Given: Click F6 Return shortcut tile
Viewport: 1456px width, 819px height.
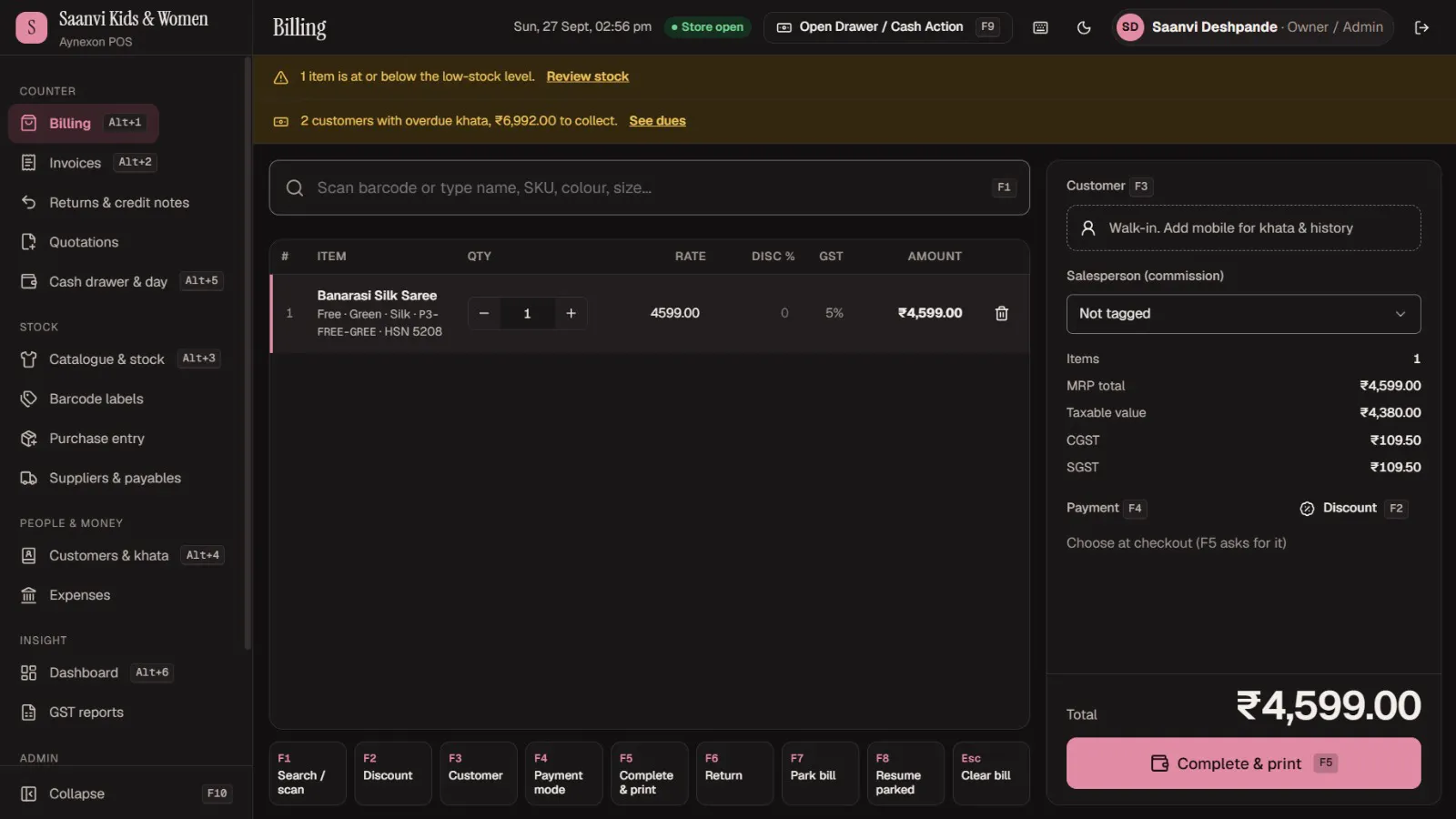Looking at the screenshot, I should 735,773.
